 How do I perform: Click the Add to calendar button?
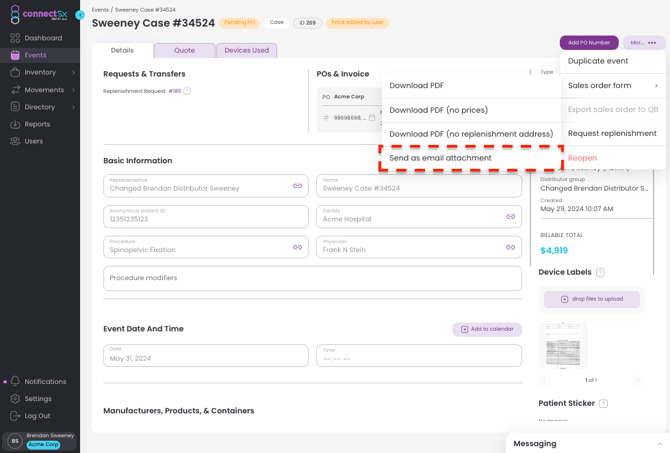[487, 329]
